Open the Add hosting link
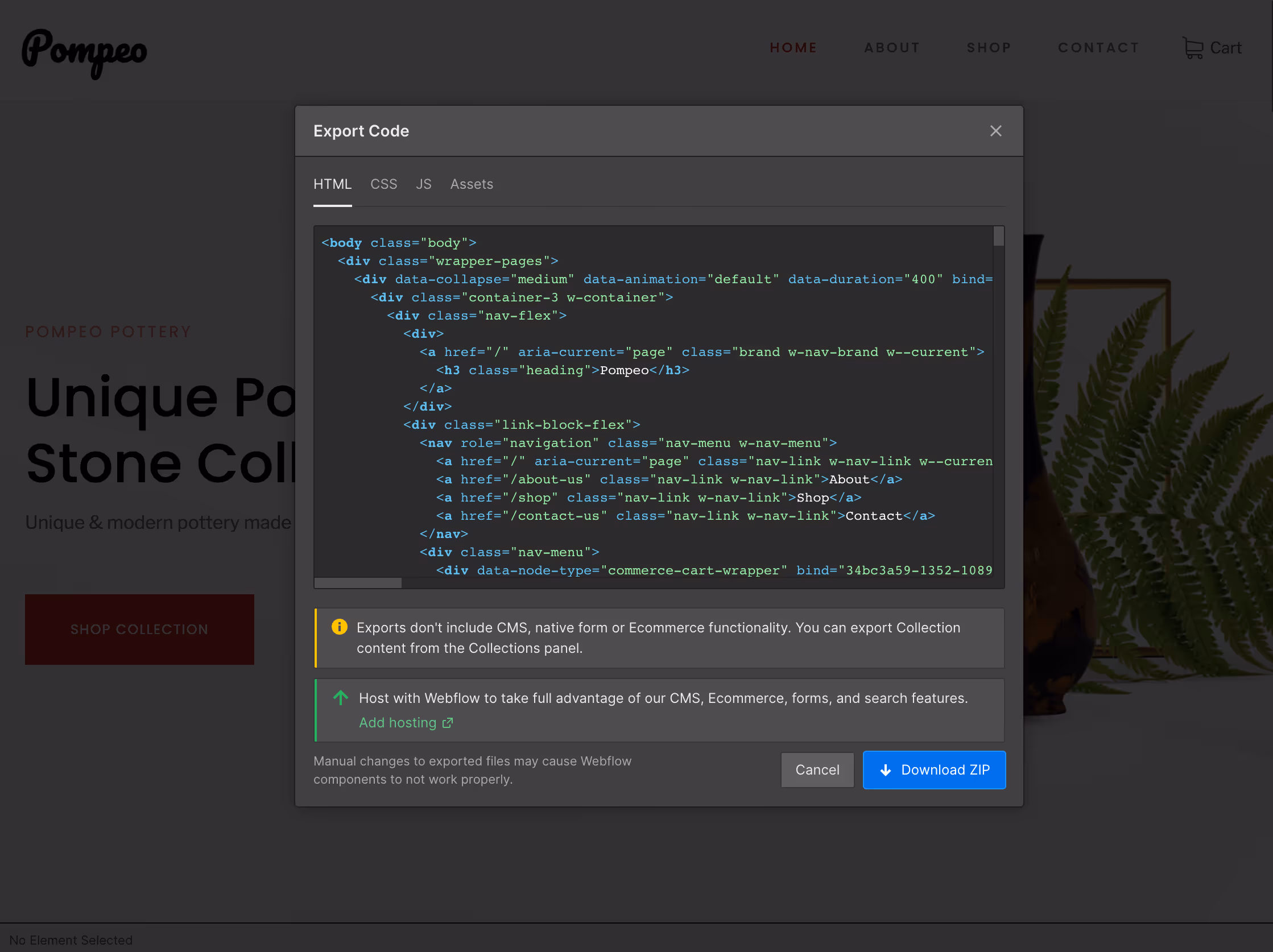Viewport: 1273px width, 952px height. 398,722
